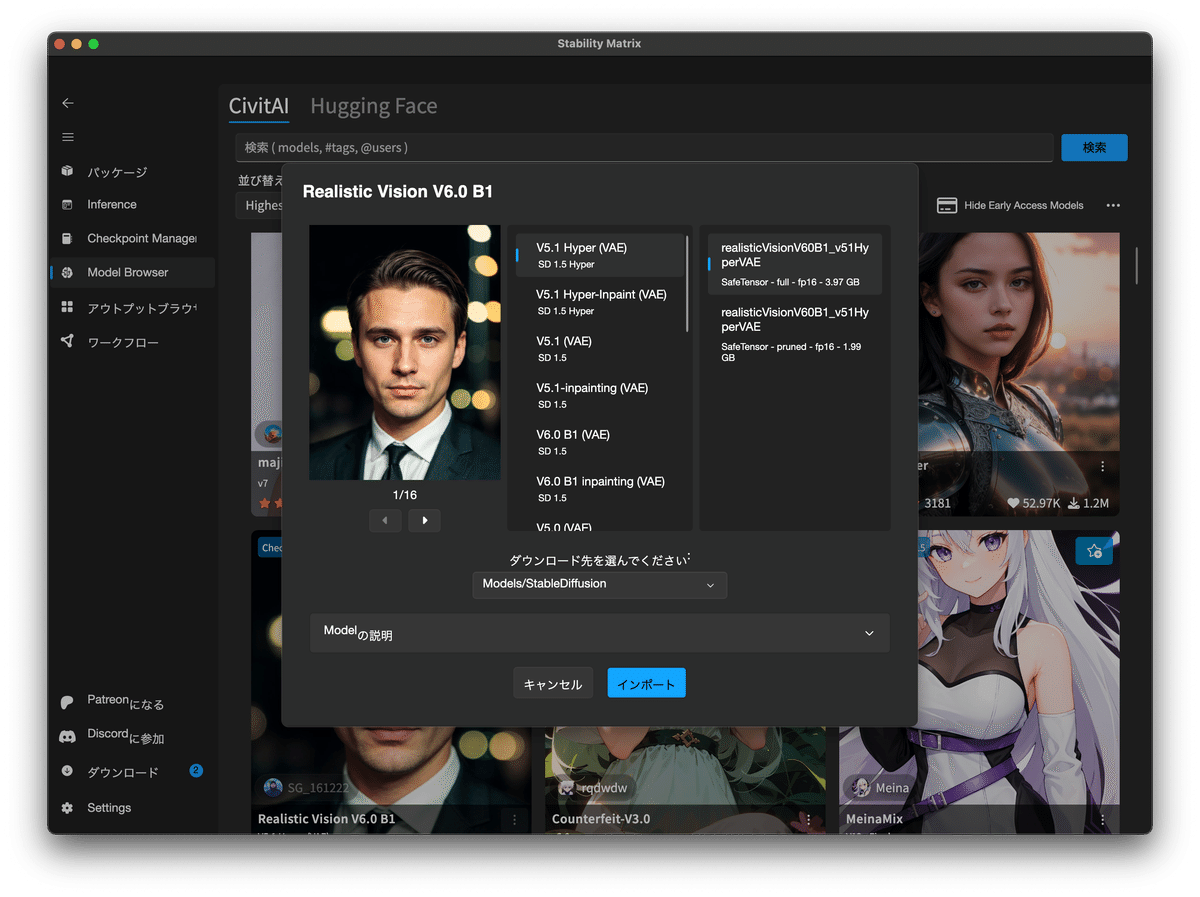
Task: Open the three-dot menu on Counterfeit-V3.0 card
Action: [808, 819]
